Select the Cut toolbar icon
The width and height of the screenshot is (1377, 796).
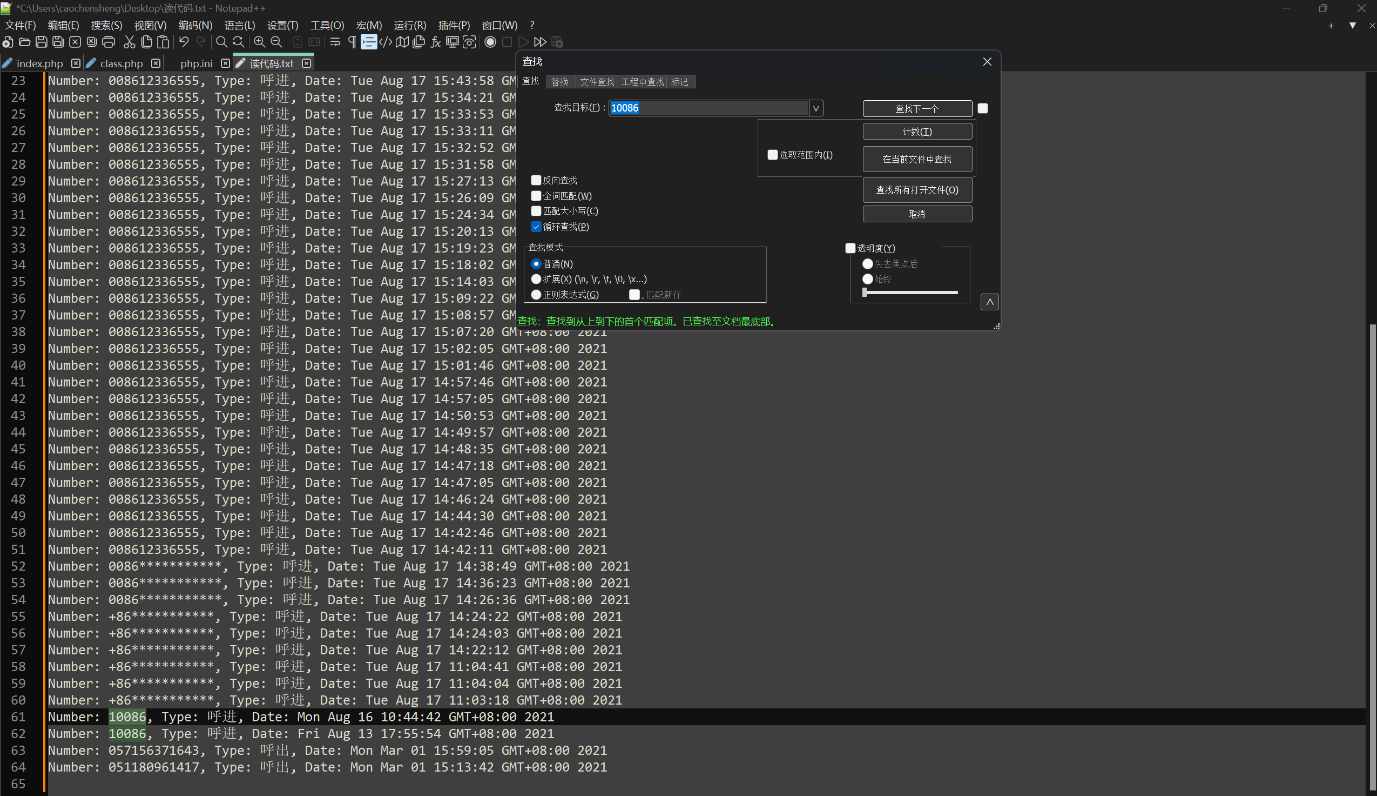pyautogui.click(x=129, y=42)
